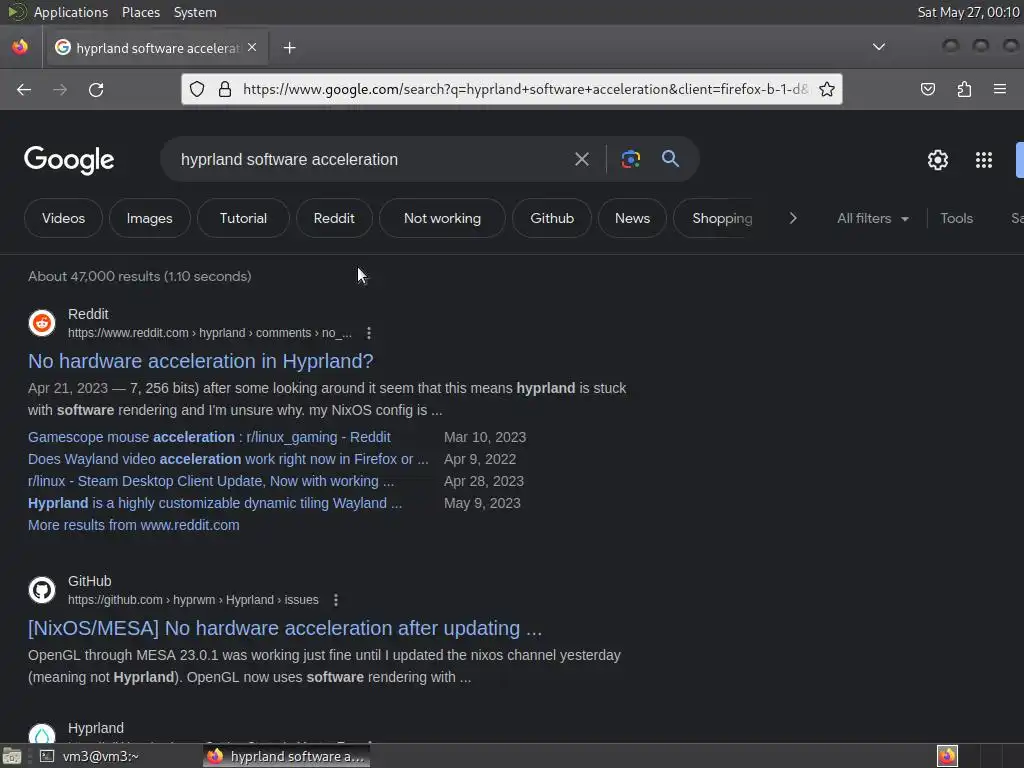
Task: Open the list all tabs chevron
Action: coord(878,47)
